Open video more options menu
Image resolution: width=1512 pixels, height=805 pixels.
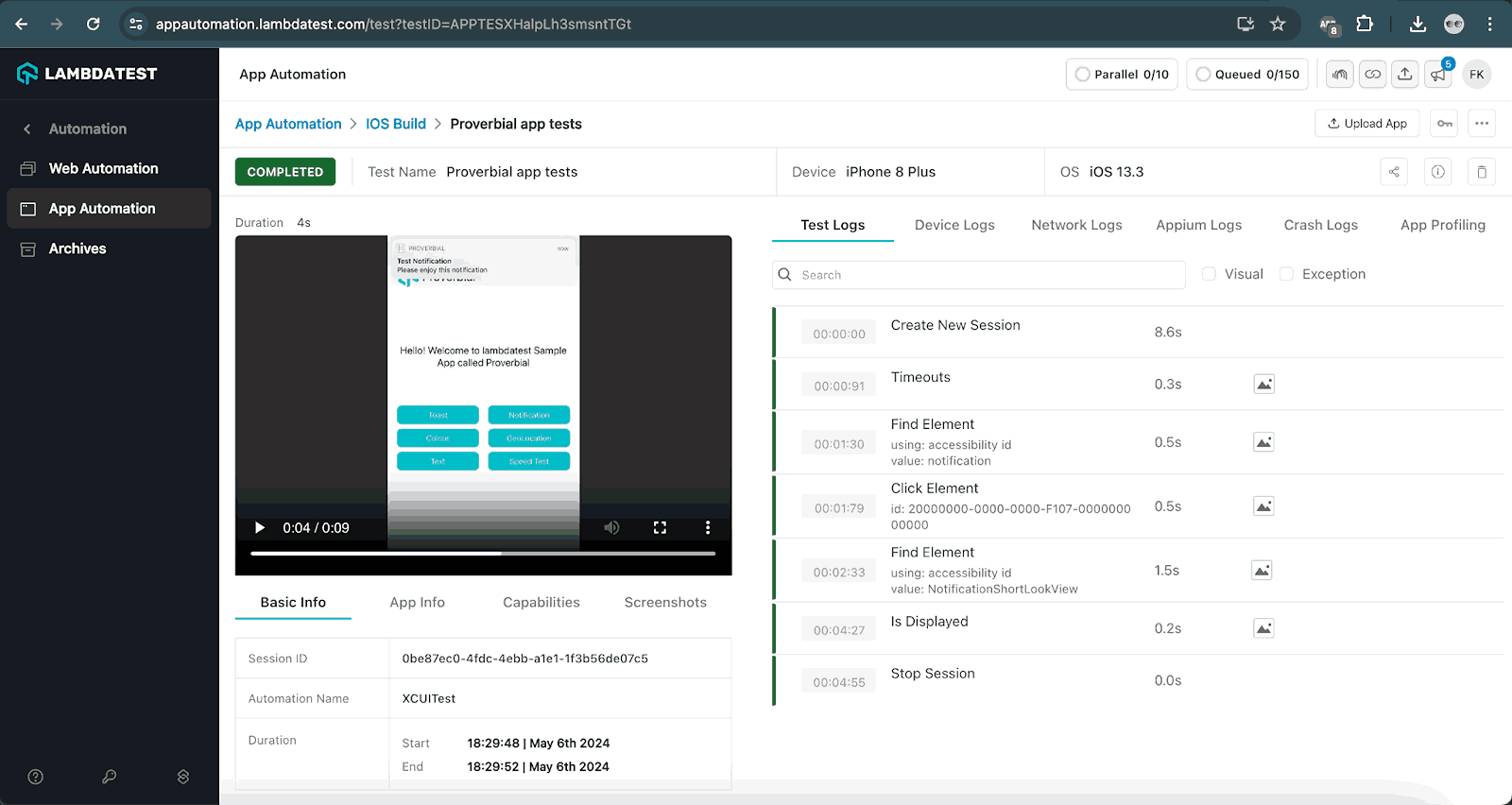pos(708,528)
